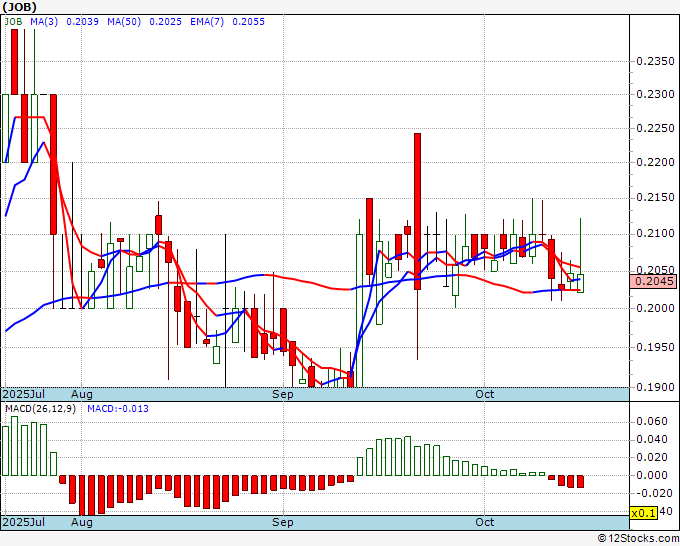The height and width of the screenshot is (546, 680).
Task: Click the tallest green MACD histogram bar in July
Action: (14, 446)
